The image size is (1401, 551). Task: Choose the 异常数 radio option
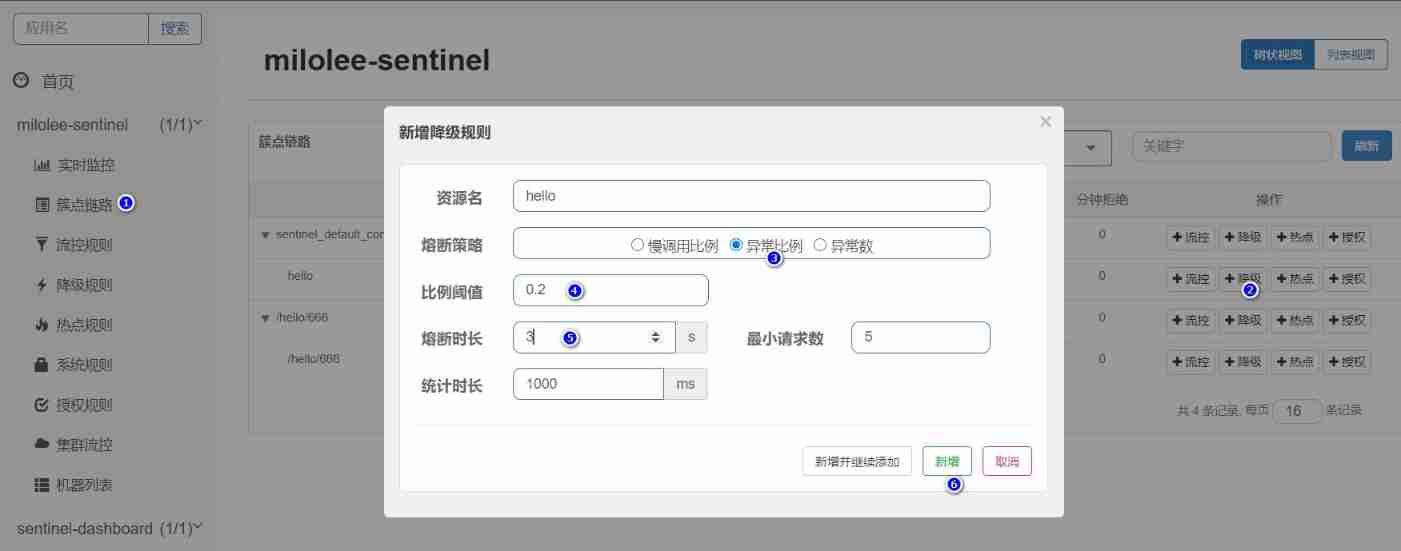click(x=821, y=245)
